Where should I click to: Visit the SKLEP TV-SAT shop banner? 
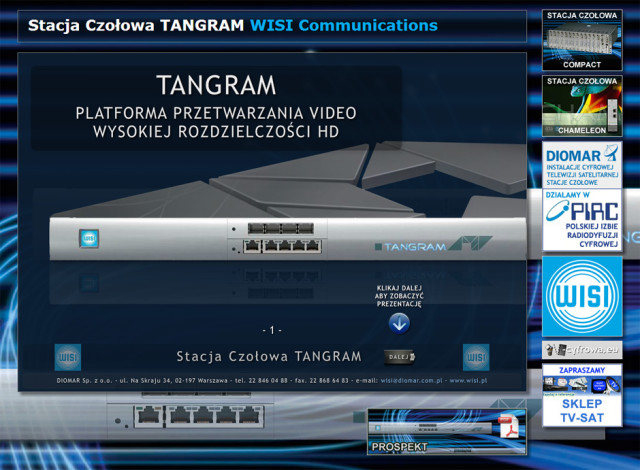coord(582,395)
